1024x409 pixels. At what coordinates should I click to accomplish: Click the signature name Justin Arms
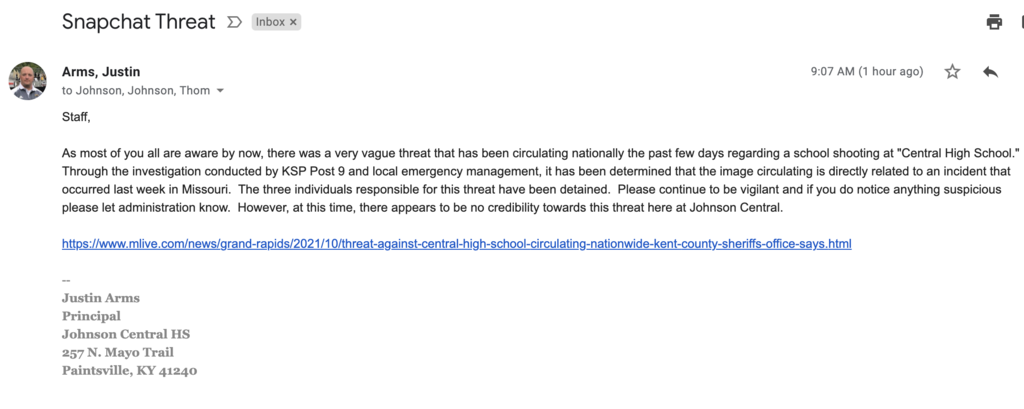click(x=101, y=298)
